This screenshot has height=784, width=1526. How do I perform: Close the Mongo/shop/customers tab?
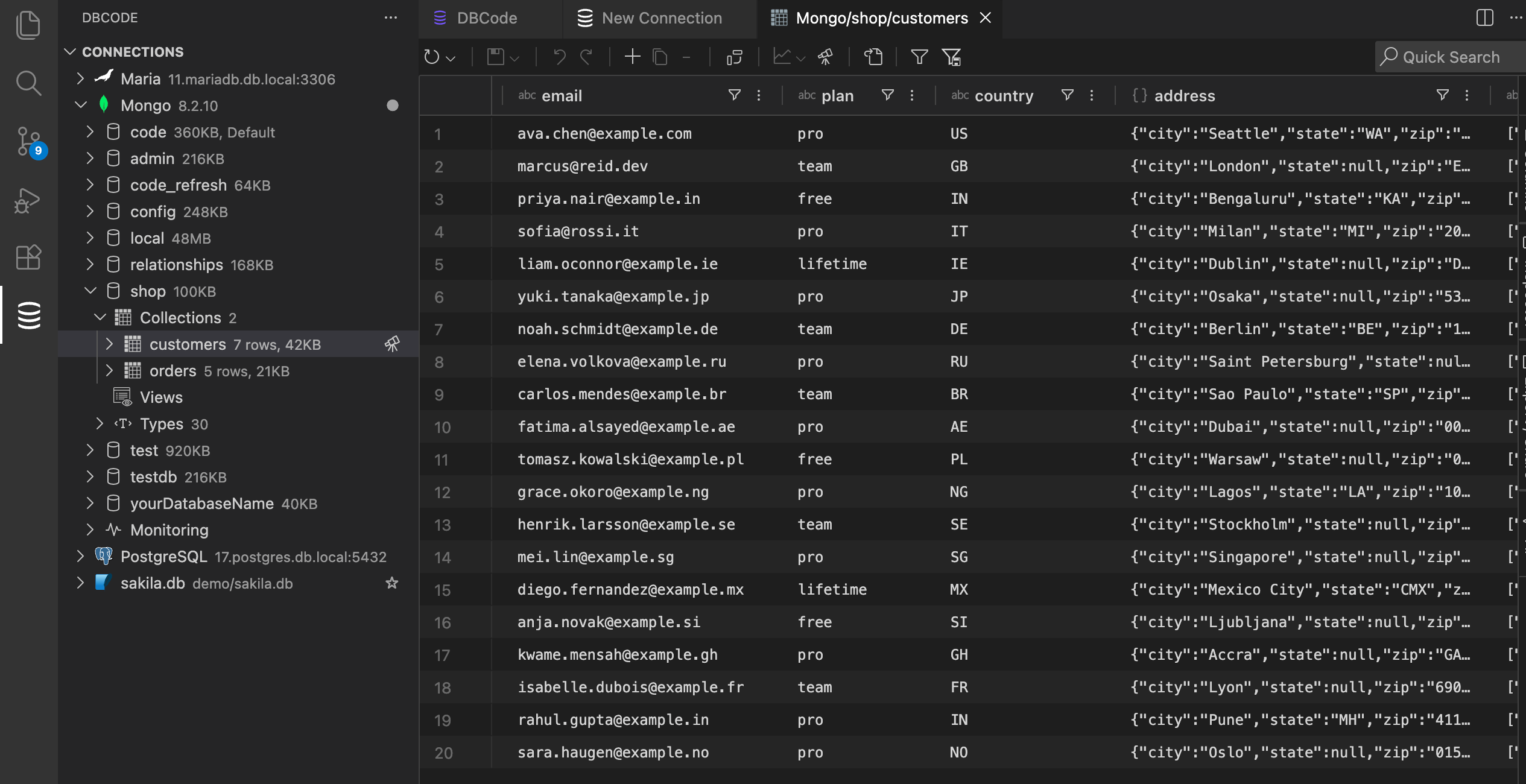[986, 18]
